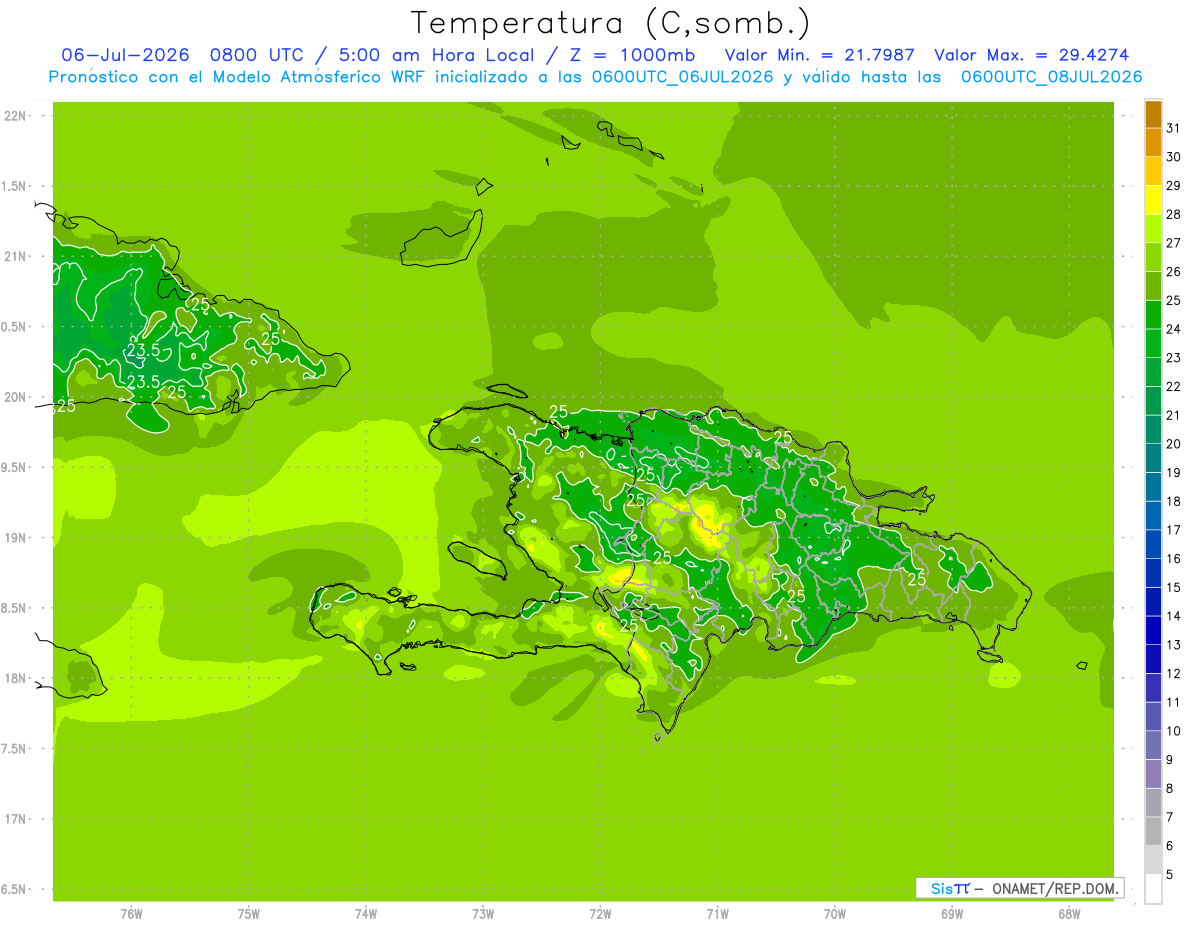Viewport: 1200px width, 927px height.
Task: Click the "17N" latitude axis label
Action: pos(15,819)
